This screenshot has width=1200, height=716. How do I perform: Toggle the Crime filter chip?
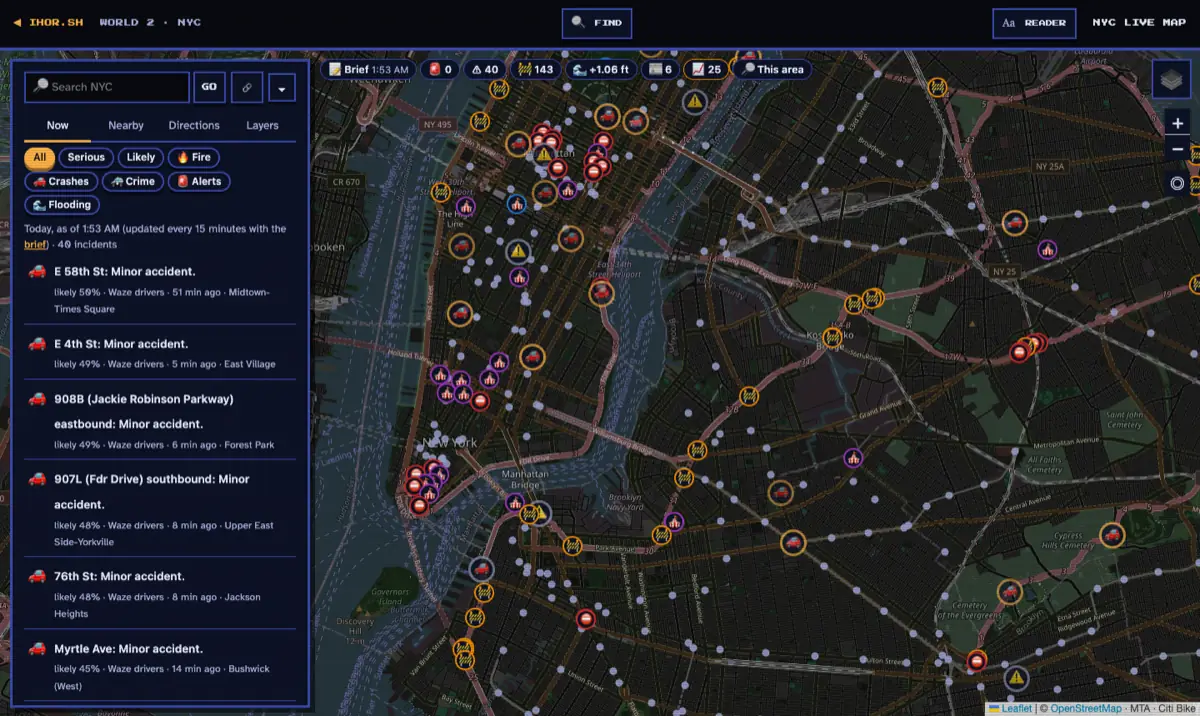(x=132, y=181)
